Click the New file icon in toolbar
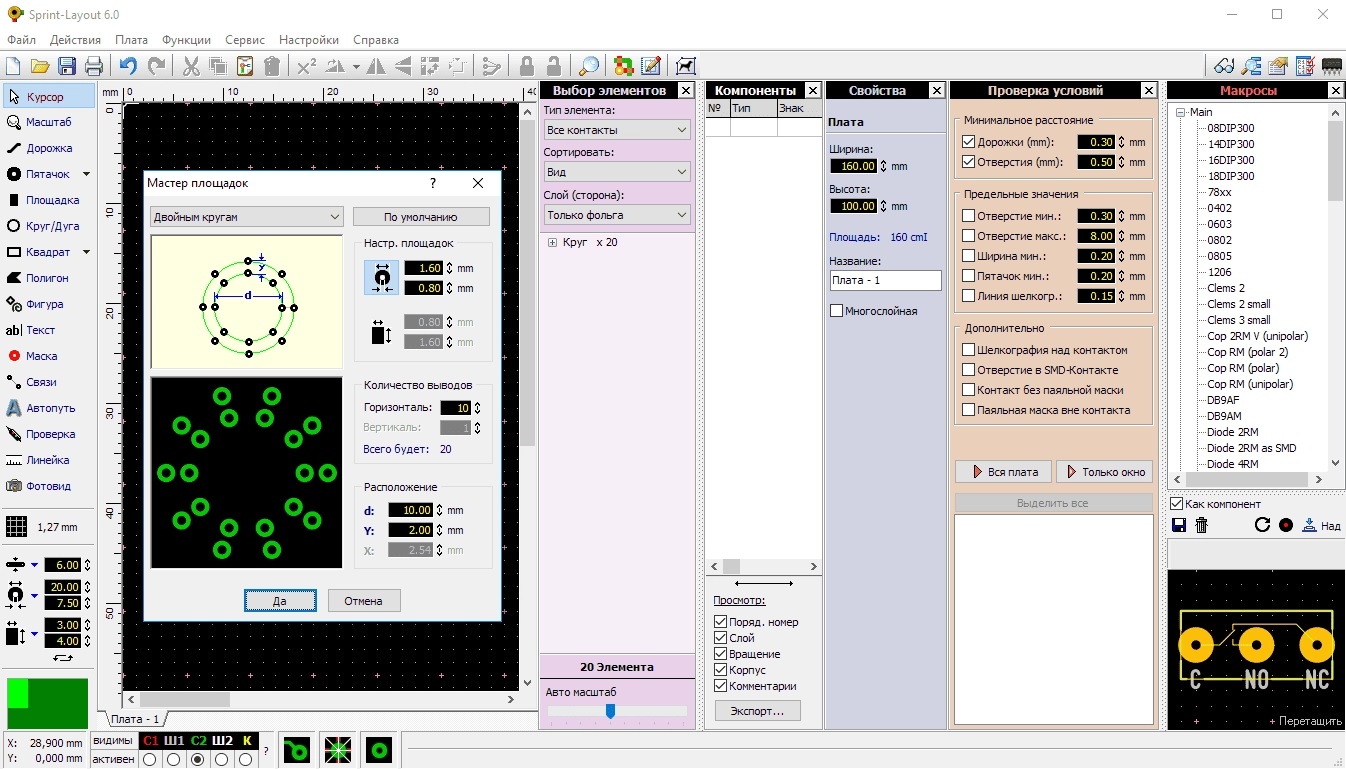1346x769 pixels. [x=13, y=66]
